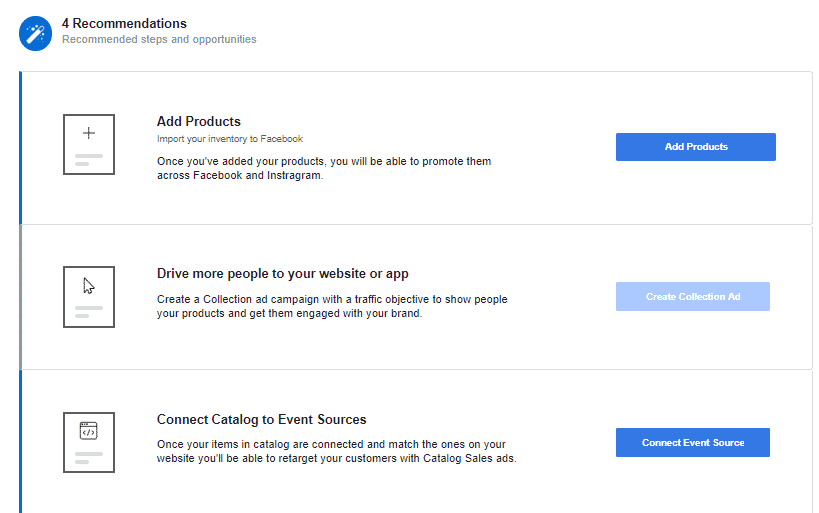
Task: Click the magic wand recommendations icon
Action: [35, 33]
